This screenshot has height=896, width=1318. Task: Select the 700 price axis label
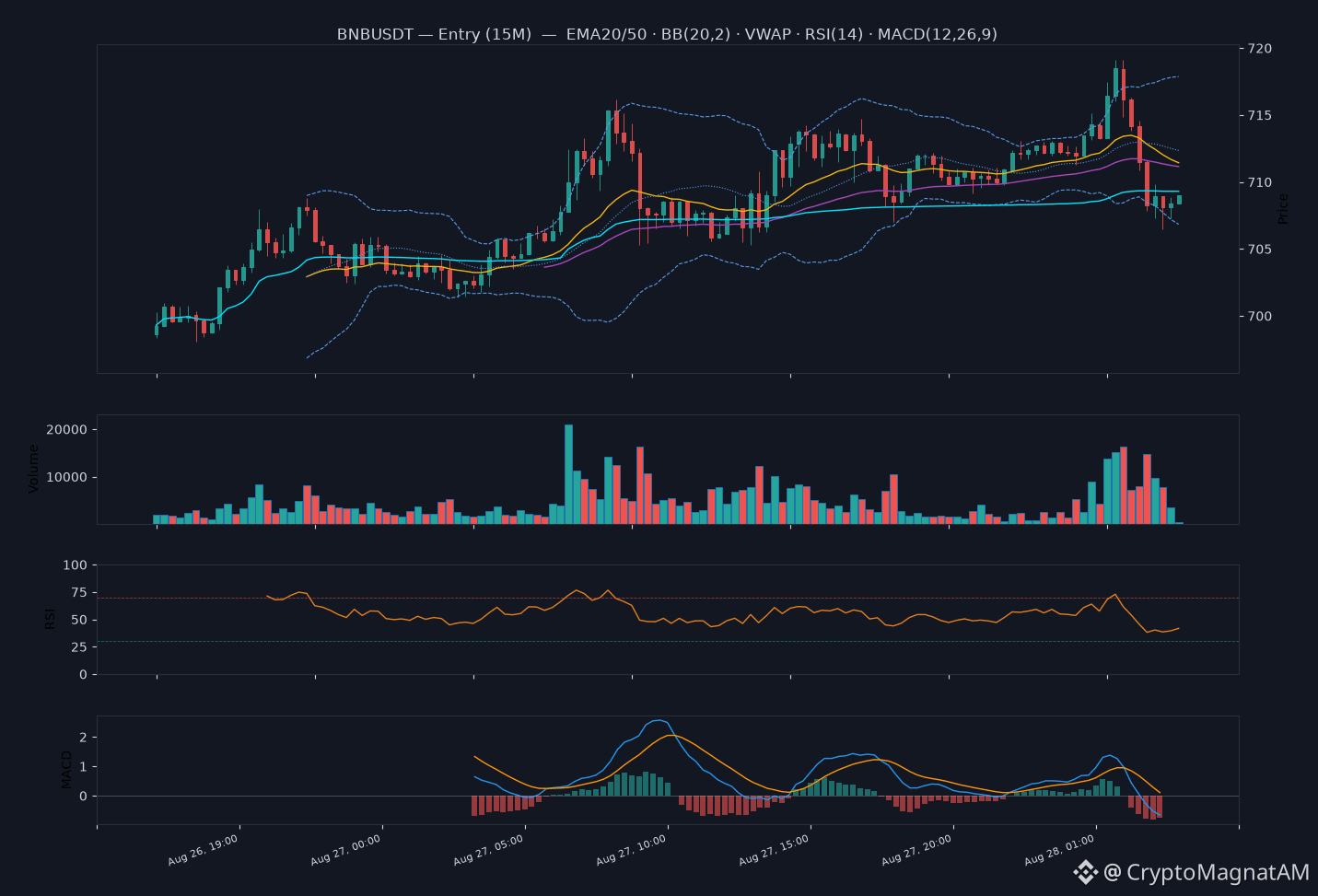pyautogui.click(x=1260, y=317)
